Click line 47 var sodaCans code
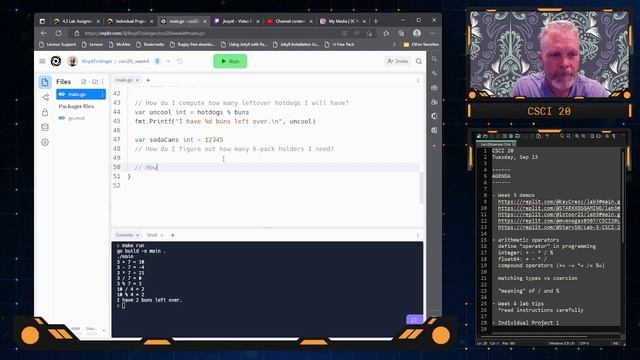 click(x=179, y=140)
